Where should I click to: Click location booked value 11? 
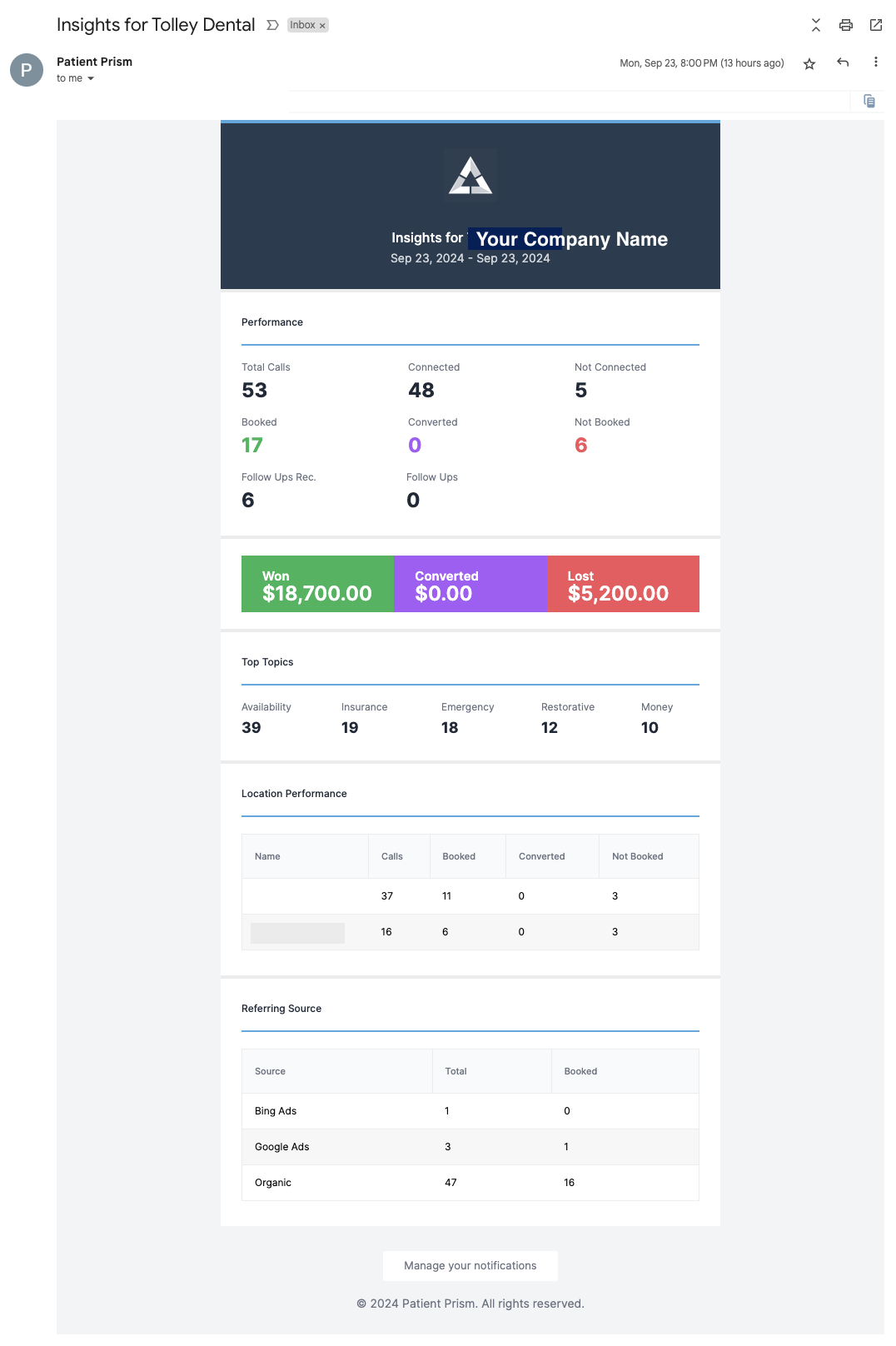tap(447, 896)
